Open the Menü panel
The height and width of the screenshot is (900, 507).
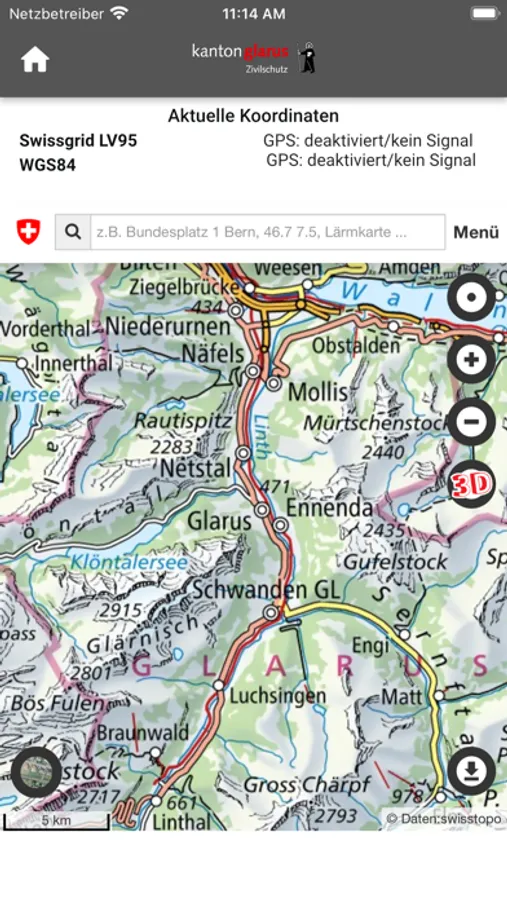(476, 232)
